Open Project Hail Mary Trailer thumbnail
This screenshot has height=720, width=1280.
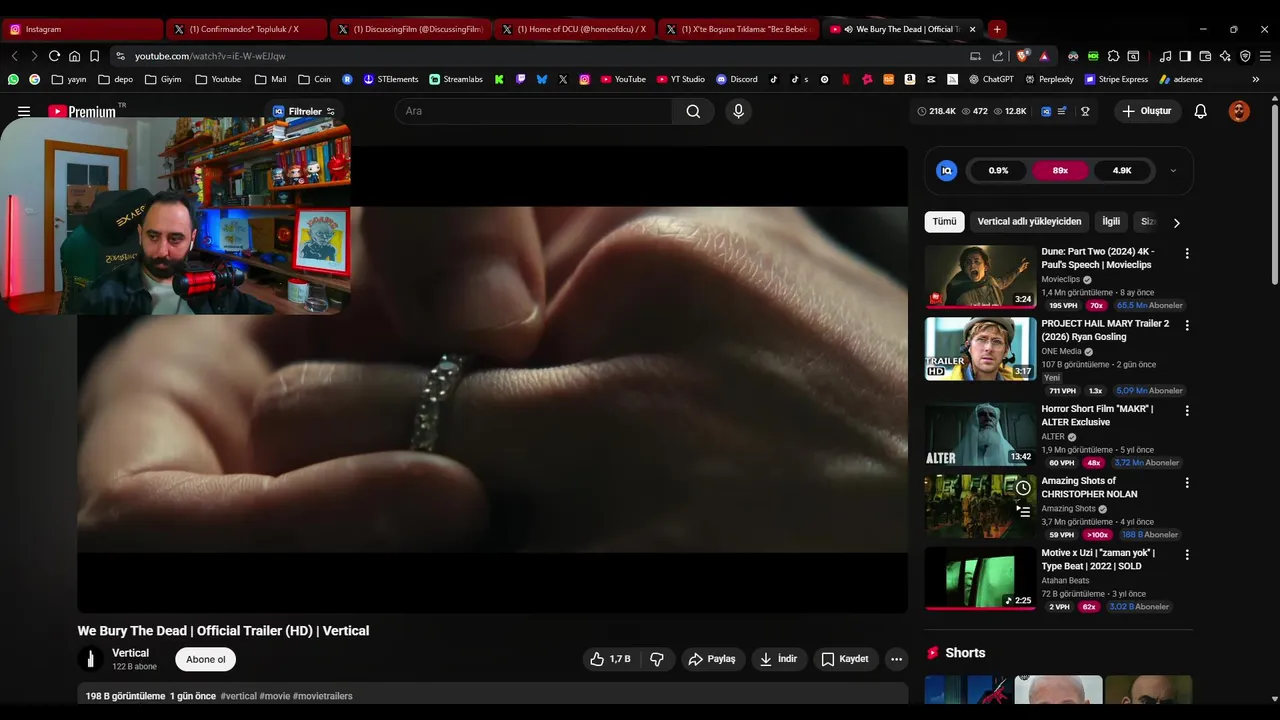(980, 349)
